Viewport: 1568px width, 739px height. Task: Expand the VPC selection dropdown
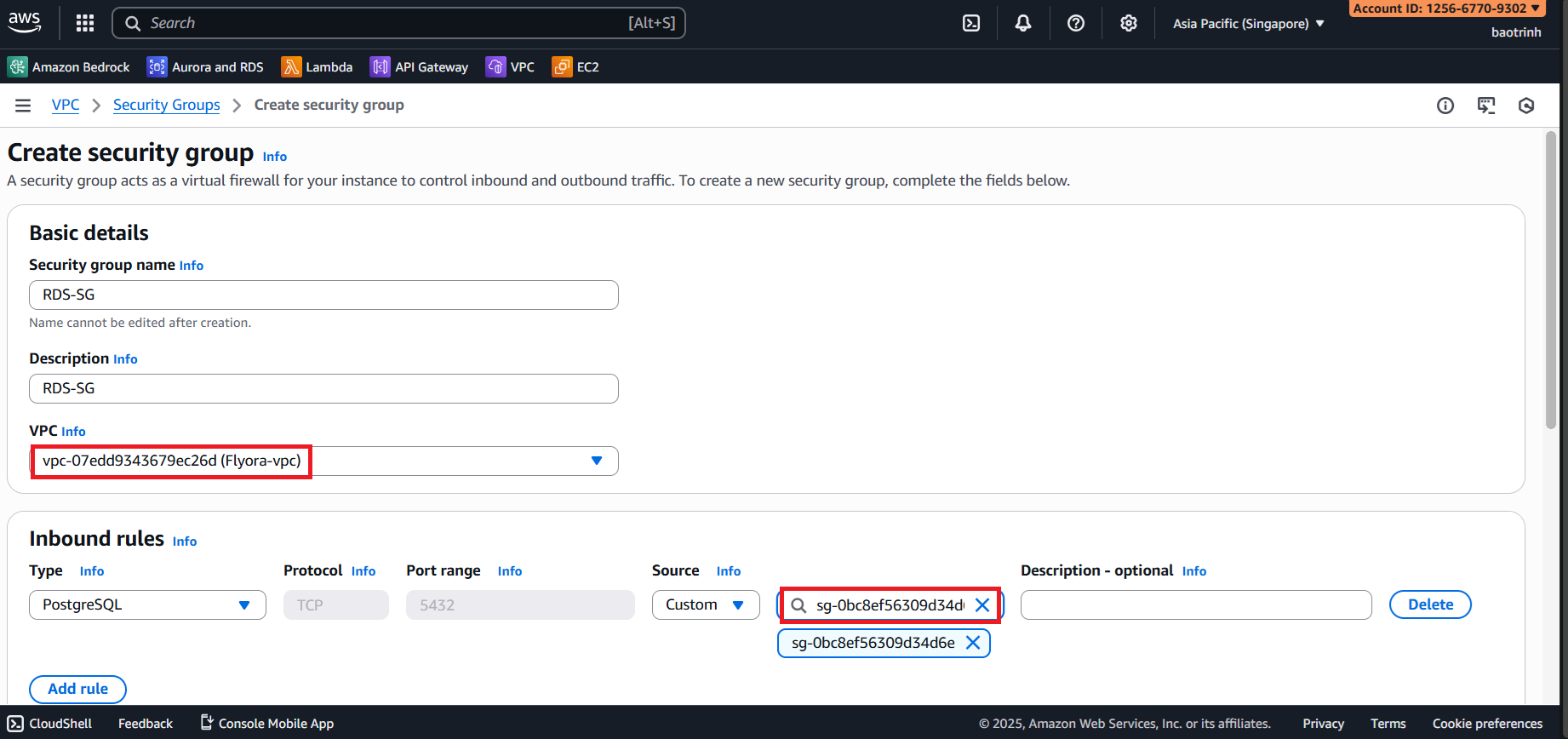pos(596,461)
